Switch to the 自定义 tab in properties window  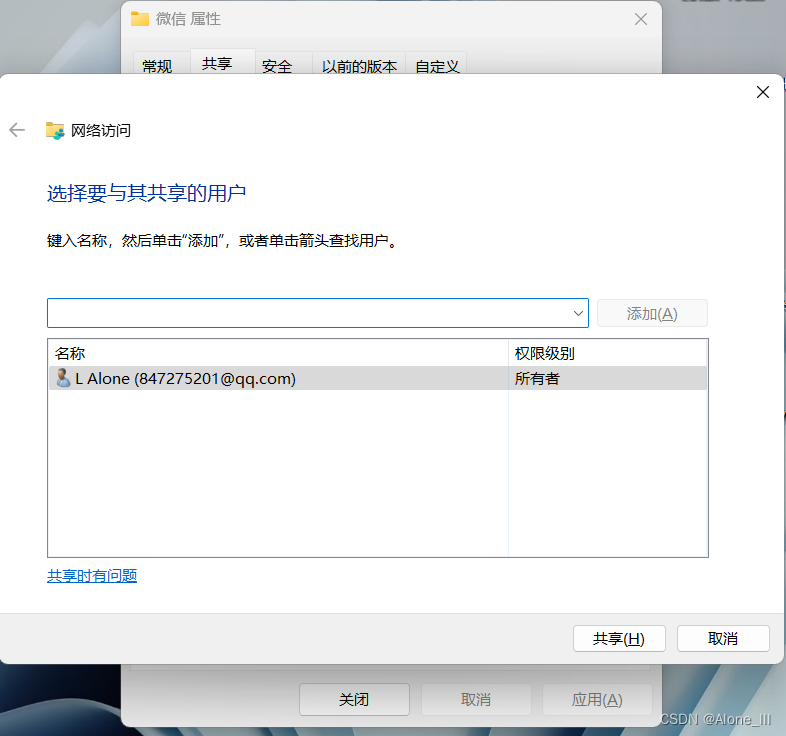pyautogui.click(x=436, y=63)
